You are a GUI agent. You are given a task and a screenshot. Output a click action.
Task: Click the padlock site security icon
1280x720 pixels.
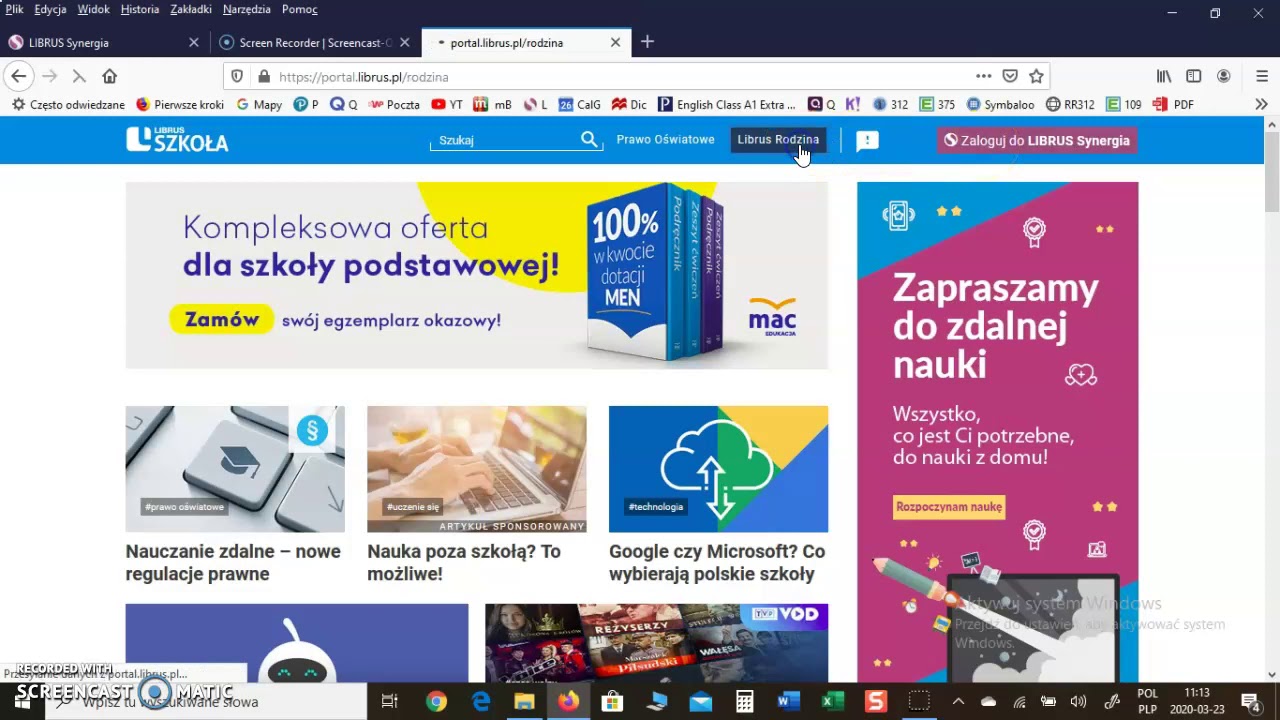[x=263, y=76]
